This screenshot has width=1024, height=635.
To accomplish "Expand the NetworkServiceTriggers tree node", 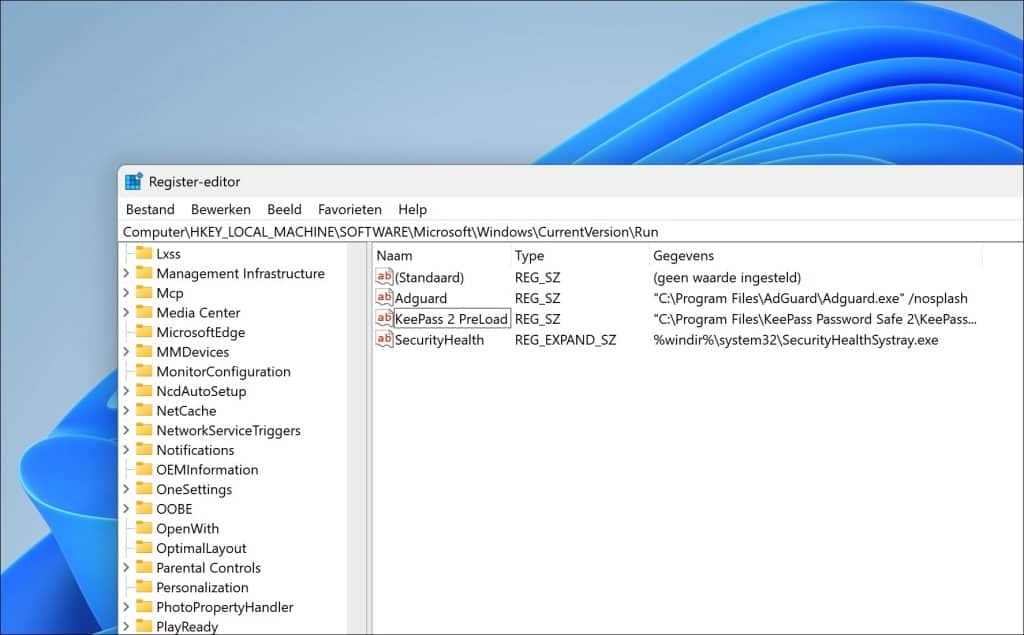I will pyautogui.click(x=124, y=430).
